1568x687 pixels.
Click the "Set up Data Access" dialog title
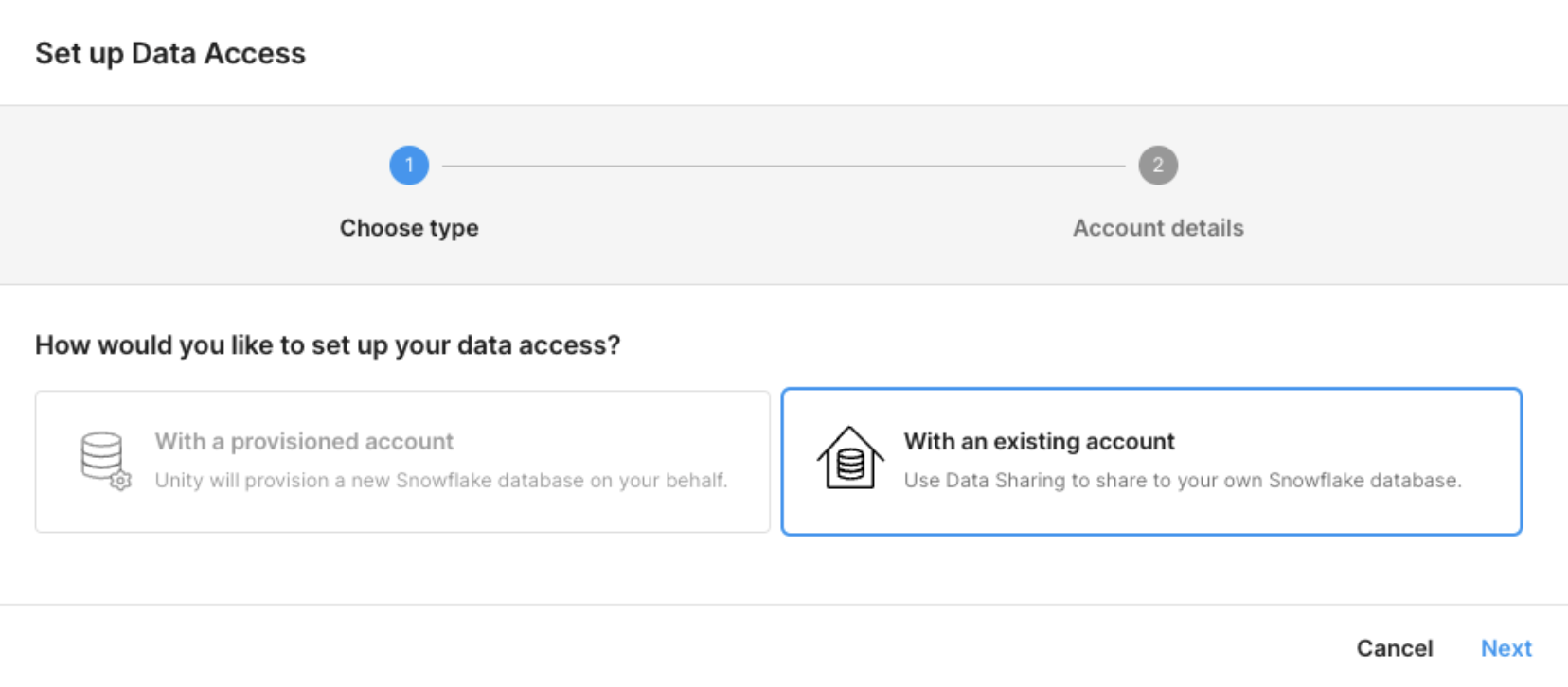[170, 54]
